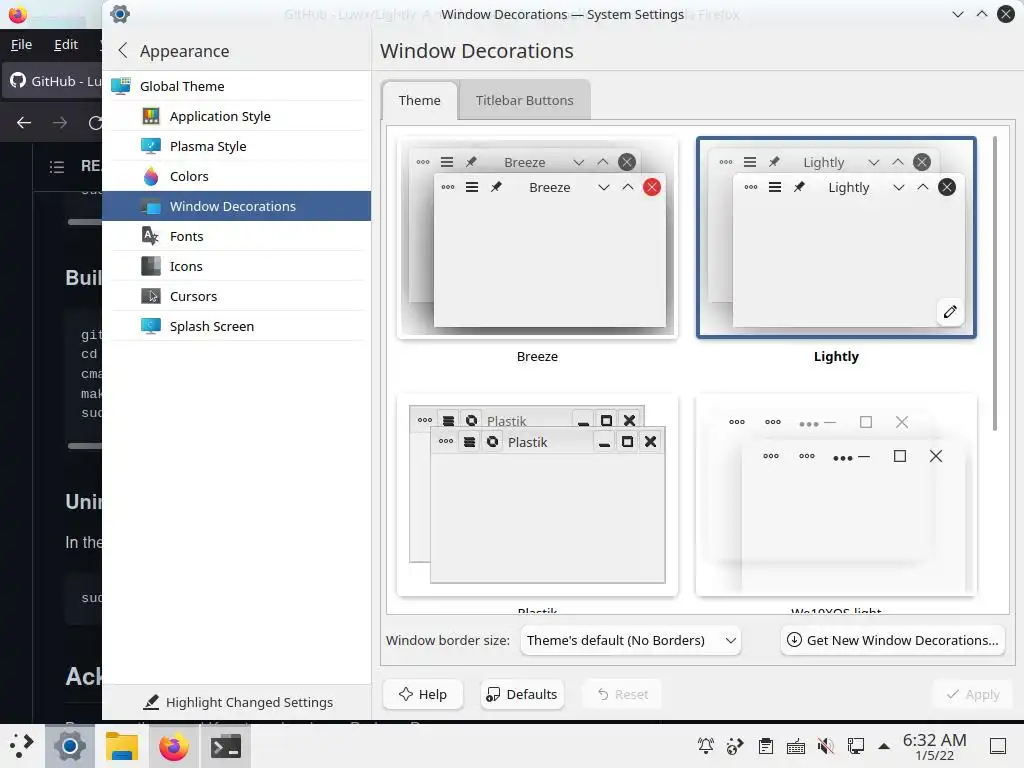This screenshot has height=768, width=1024.
Task: Switch to the Theme tab
Action: 419,101
